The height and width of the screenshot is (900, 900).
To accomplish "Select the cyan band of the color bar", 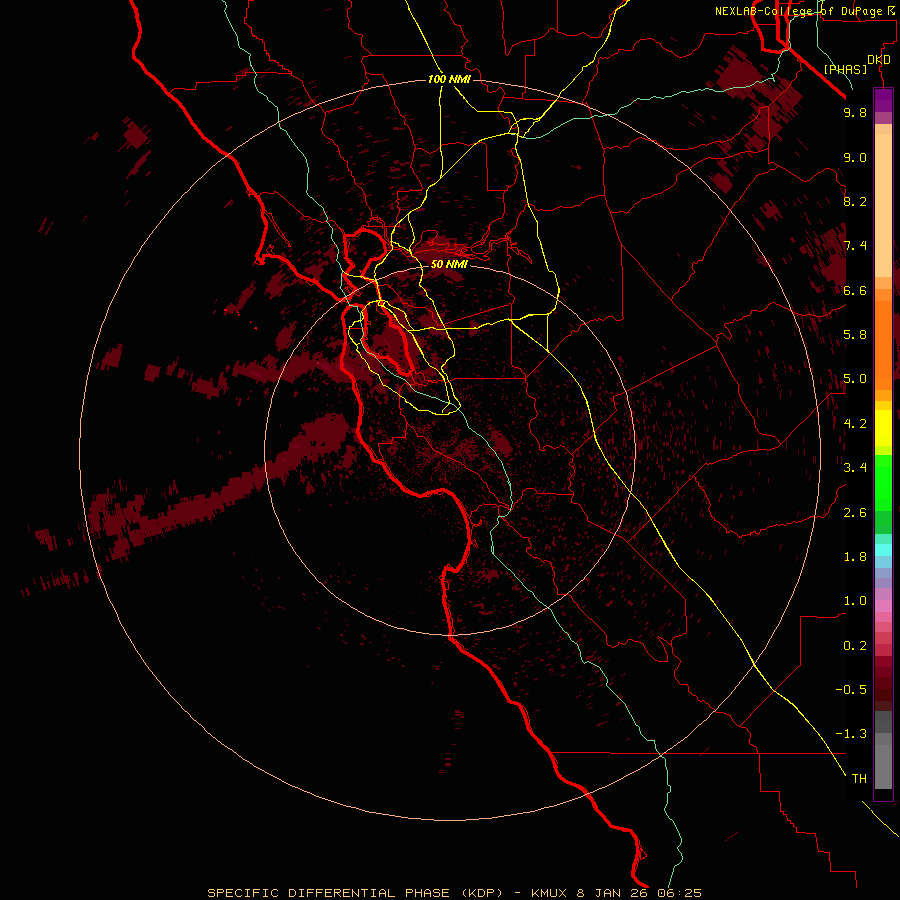I will (x=883, y=550).
